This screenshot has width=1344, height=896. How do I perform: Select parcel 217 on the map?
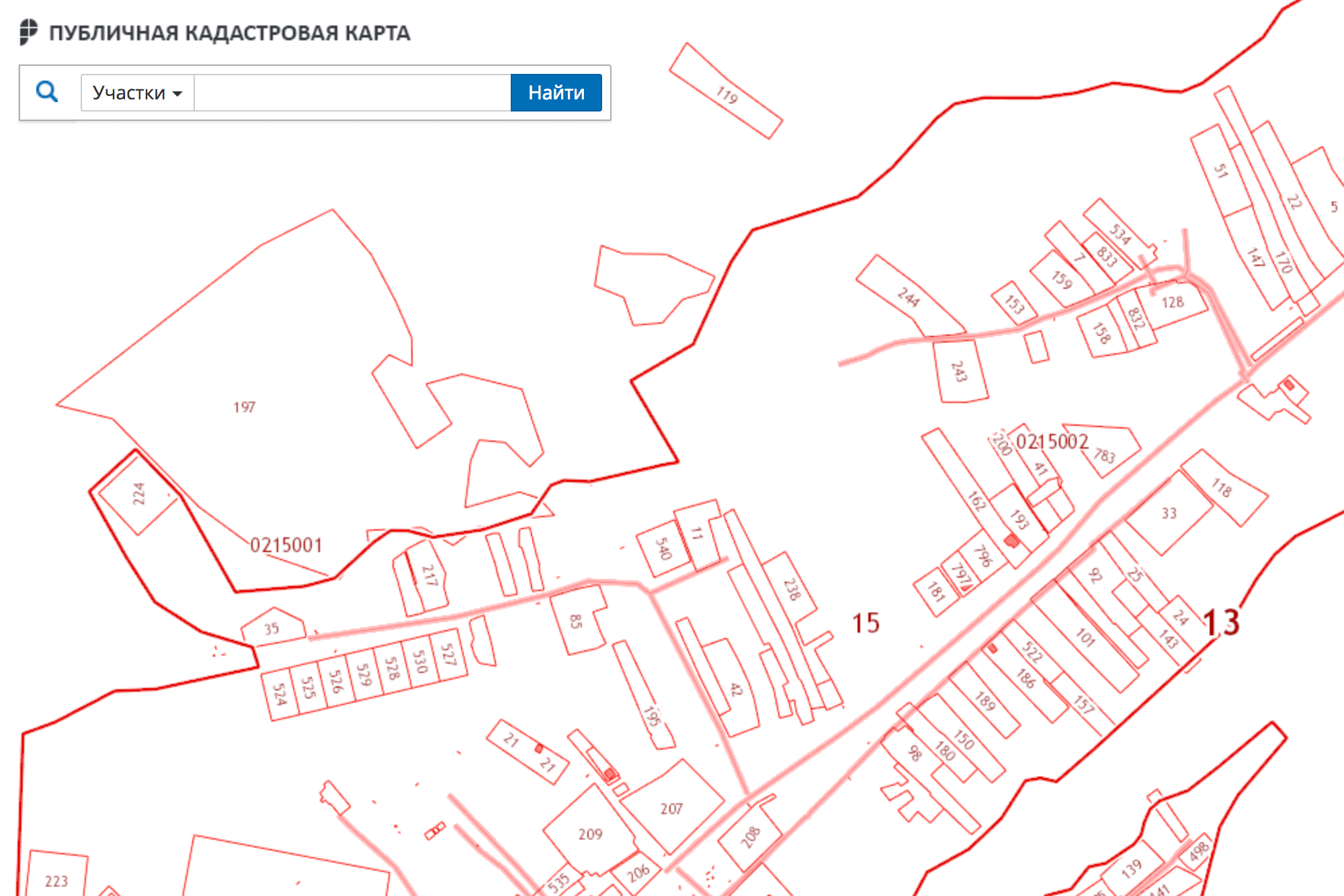pyautogui.click(x=429, y=576)
